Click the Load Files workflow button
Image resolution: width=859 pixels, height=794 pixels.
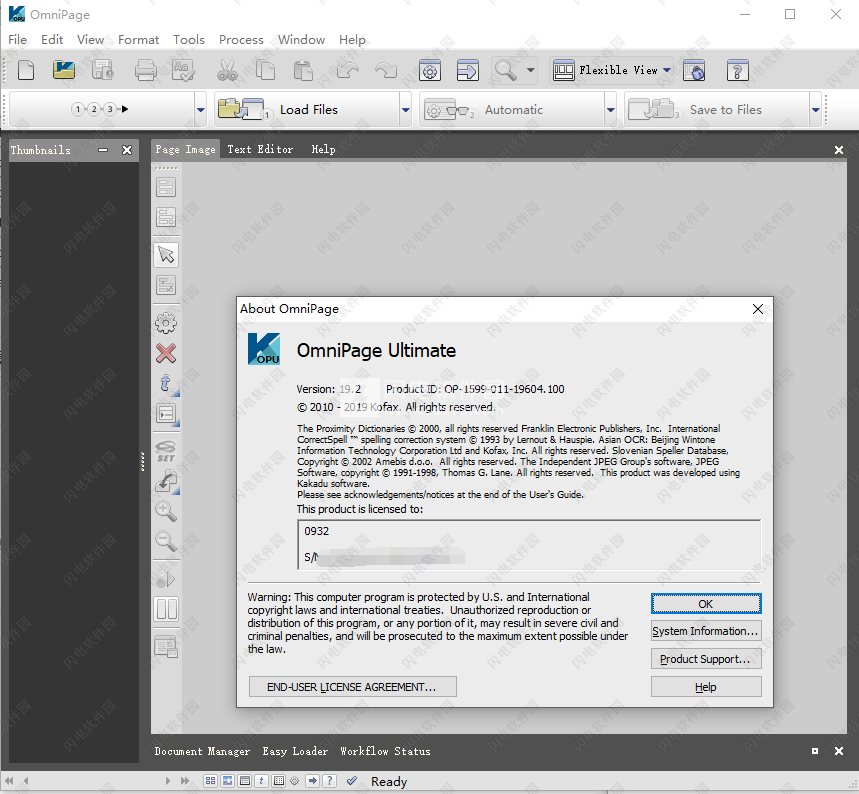point(308,110)
